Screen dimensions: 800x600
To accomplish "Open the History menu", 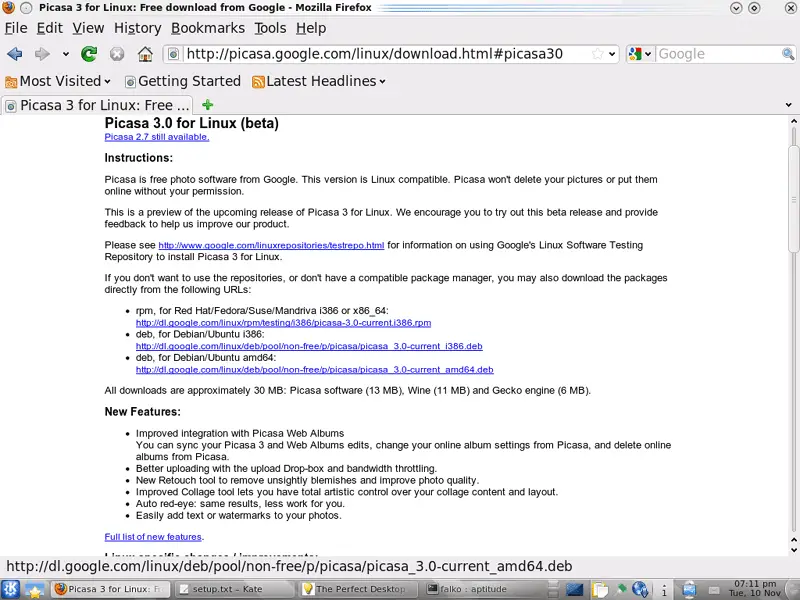I will point(137,28).
